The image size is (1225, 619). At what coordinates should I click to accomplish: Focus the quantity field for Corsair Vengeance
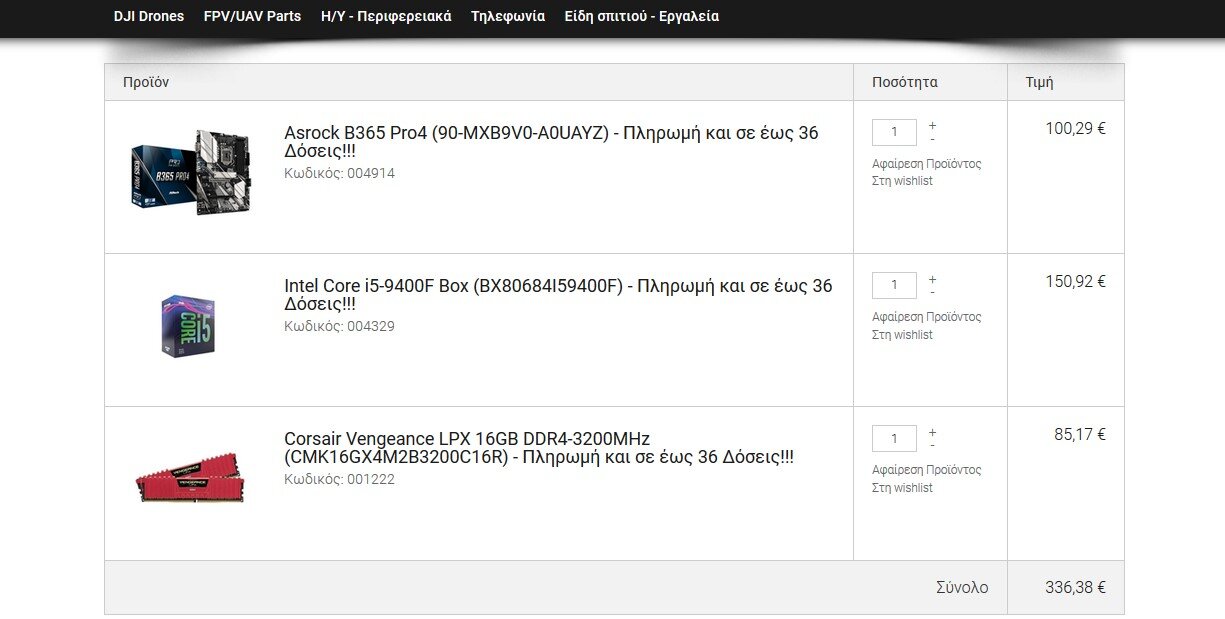pyautogui.click(x=894, y=438)
